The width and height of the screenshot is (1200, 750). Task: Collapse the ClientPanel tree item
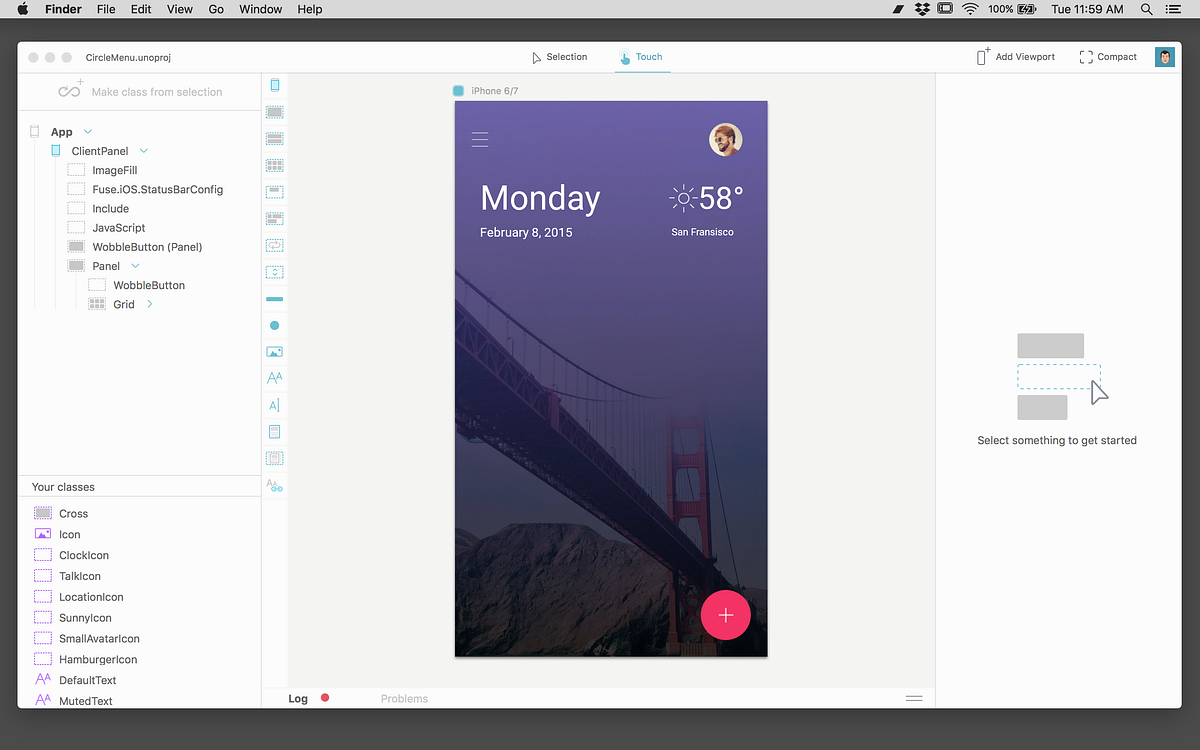[x=142, y=150]
